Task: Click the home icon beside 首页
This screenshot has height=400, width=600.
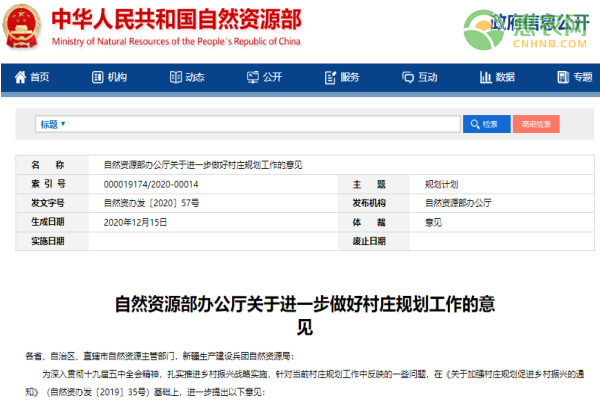Action: (x=20, y=77)
